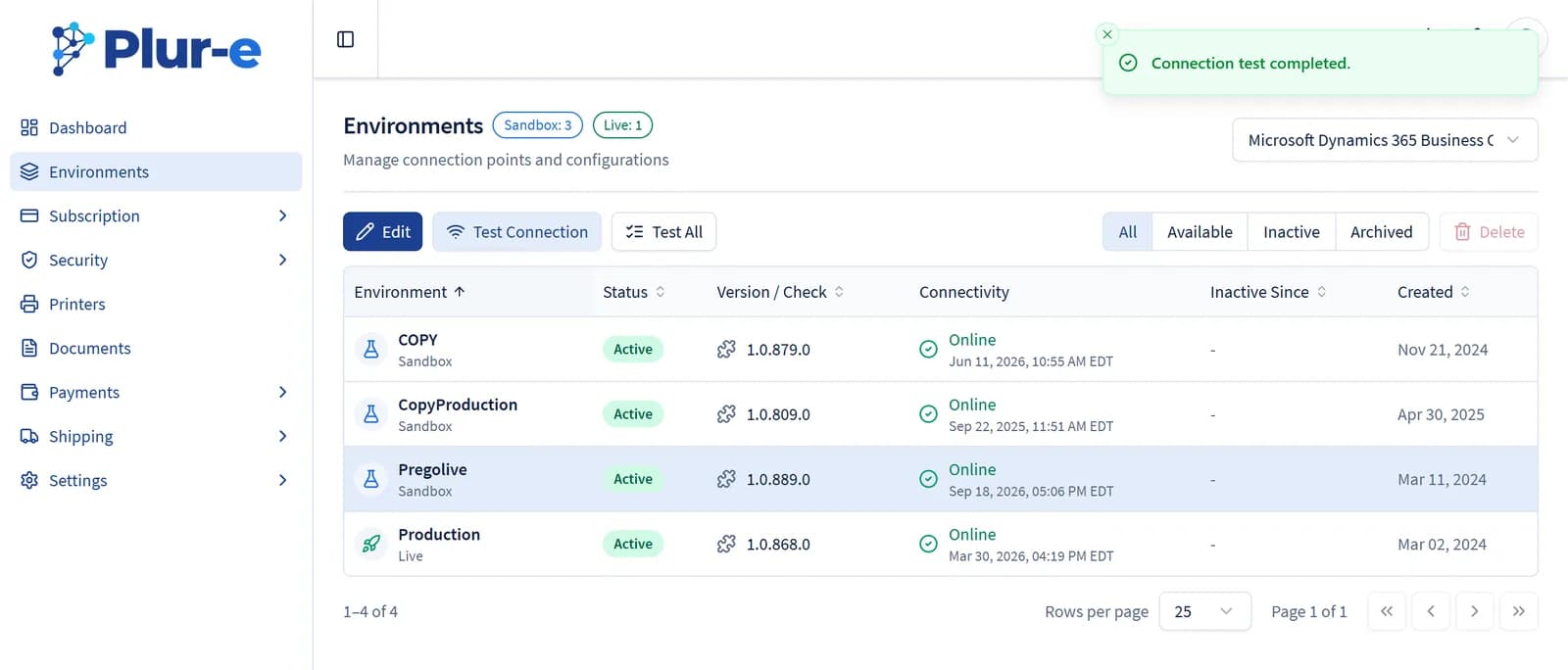Click the Edit button
The width and height of the screenshot is (1568, 670).
tap(382, 232)
